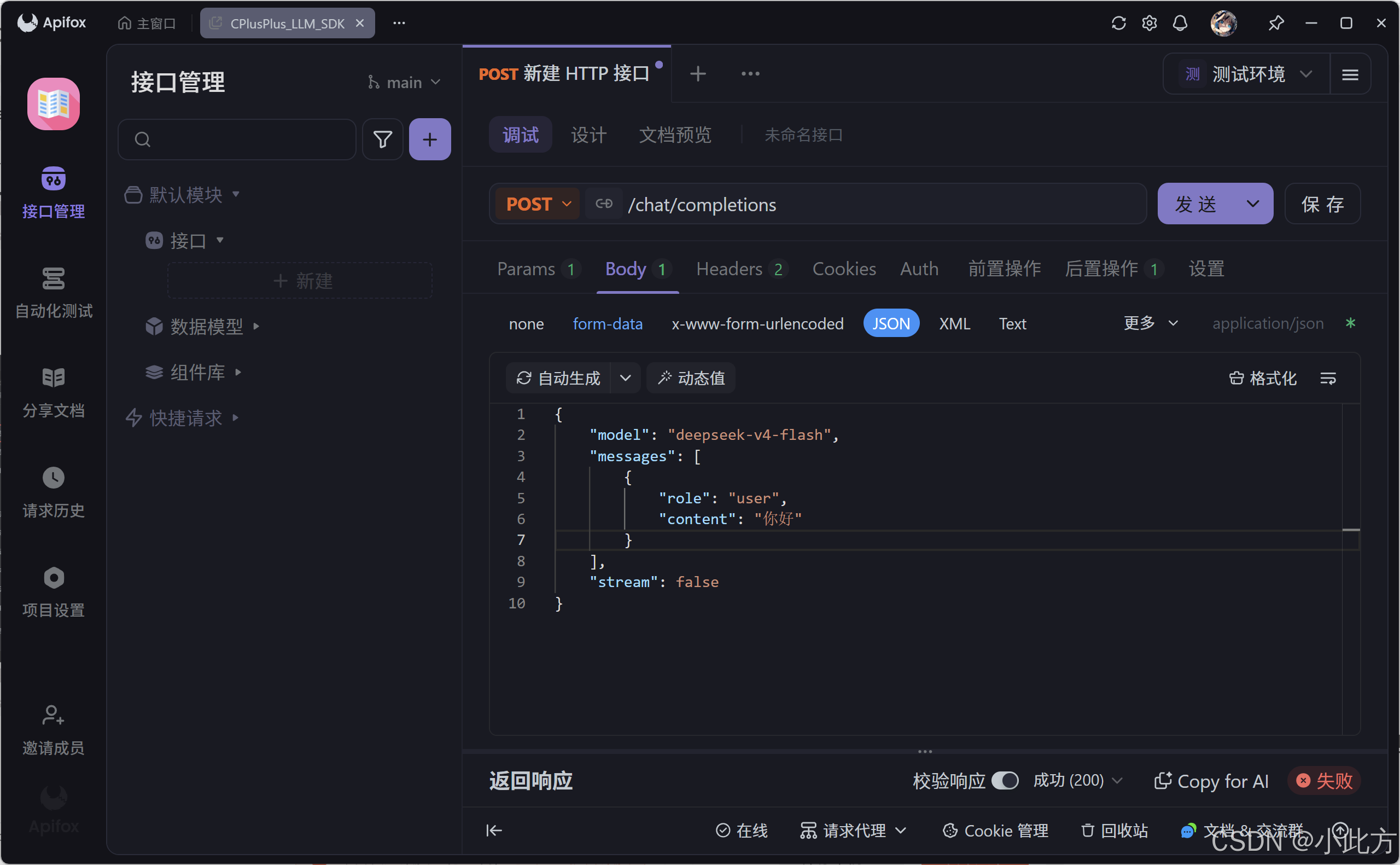Switch to the 文档预览 tab
1400x865 pixels.
pyautogui.click(x=674, y=135)
